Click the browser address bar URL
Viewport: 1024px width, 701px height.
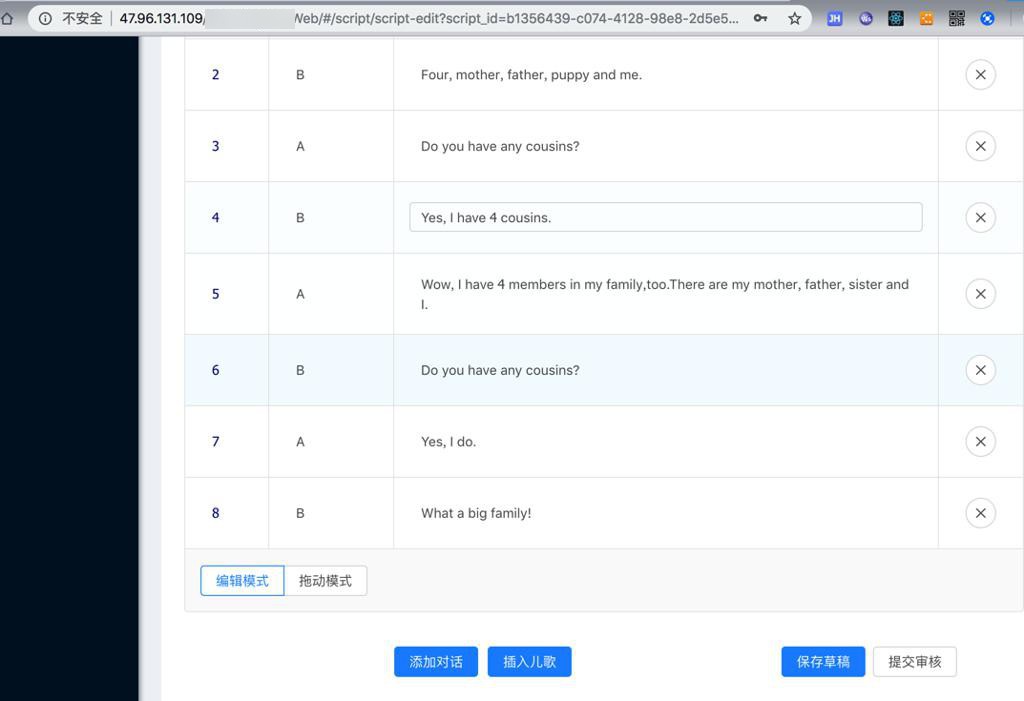point(429,18)
